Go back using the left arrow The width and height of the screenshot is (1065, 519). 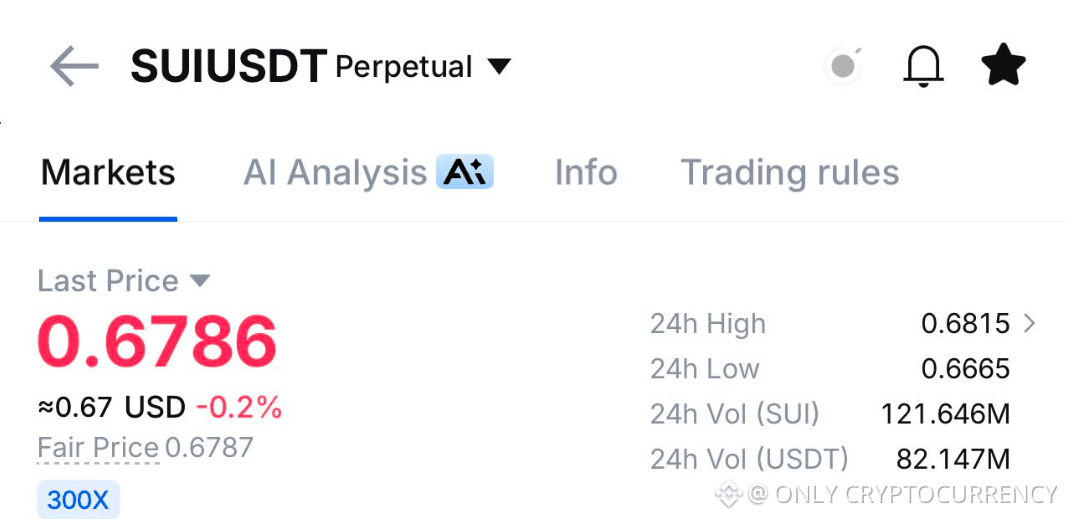74,67
